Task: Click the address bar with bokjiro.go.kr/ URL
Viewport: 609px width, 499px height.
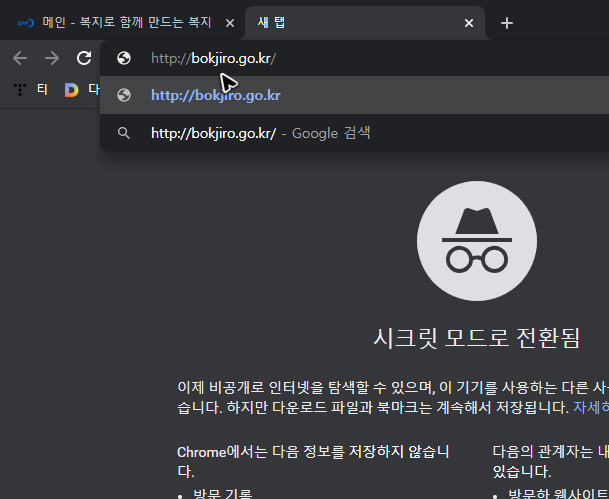Action: click(354, 58)
